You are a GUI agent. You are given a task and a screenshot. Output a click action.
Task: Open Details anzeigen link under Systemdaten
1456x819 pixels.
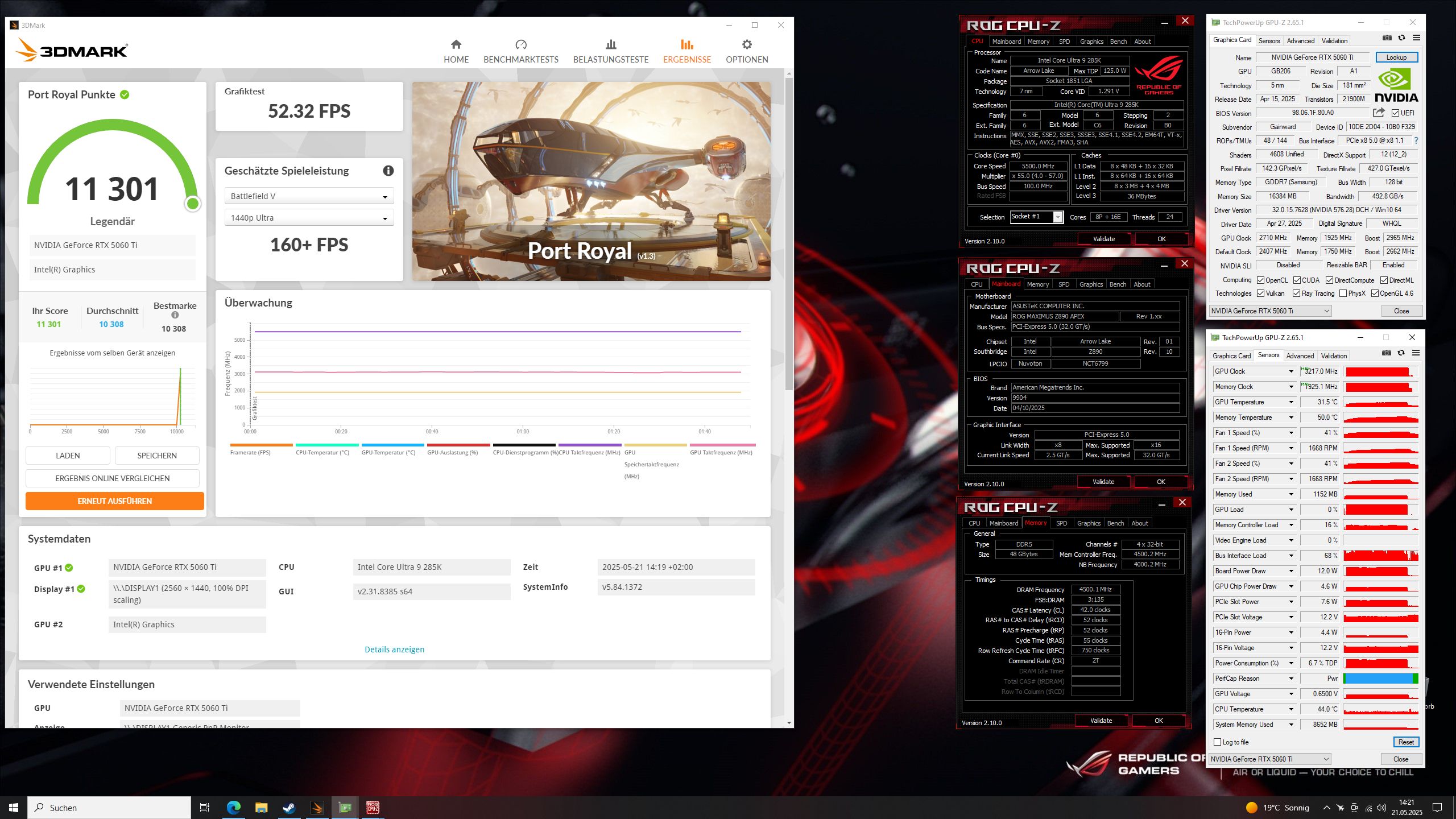pos(394,650)
